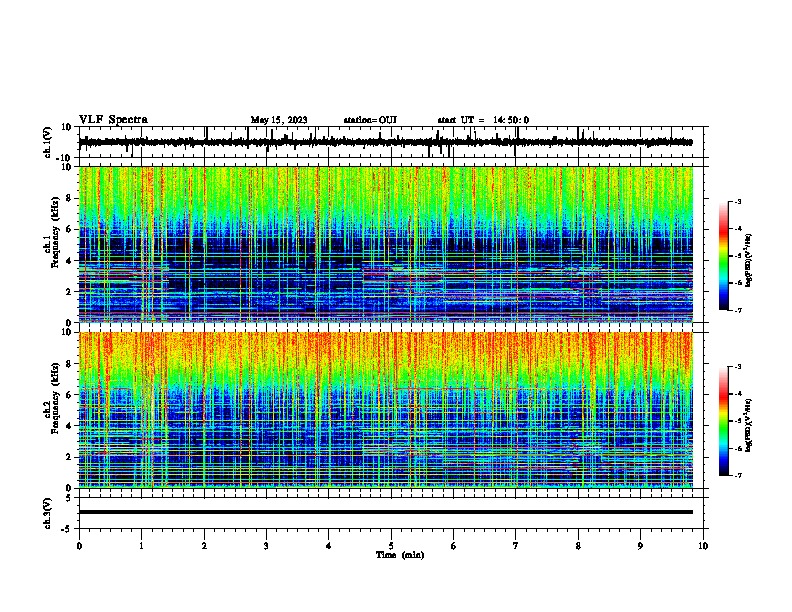Click the "4" kHz tick on ch.2 spectrogram
792x612 pixels.
pyautogui.click(x=69, y=426)
